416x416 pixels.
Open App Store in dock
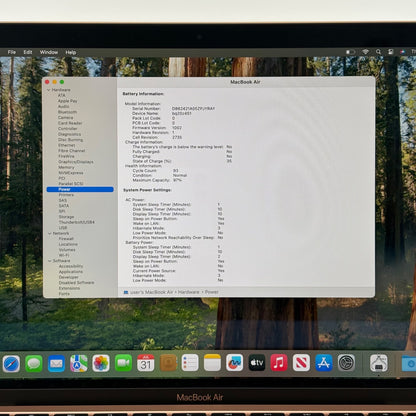(x=324, y=363)
